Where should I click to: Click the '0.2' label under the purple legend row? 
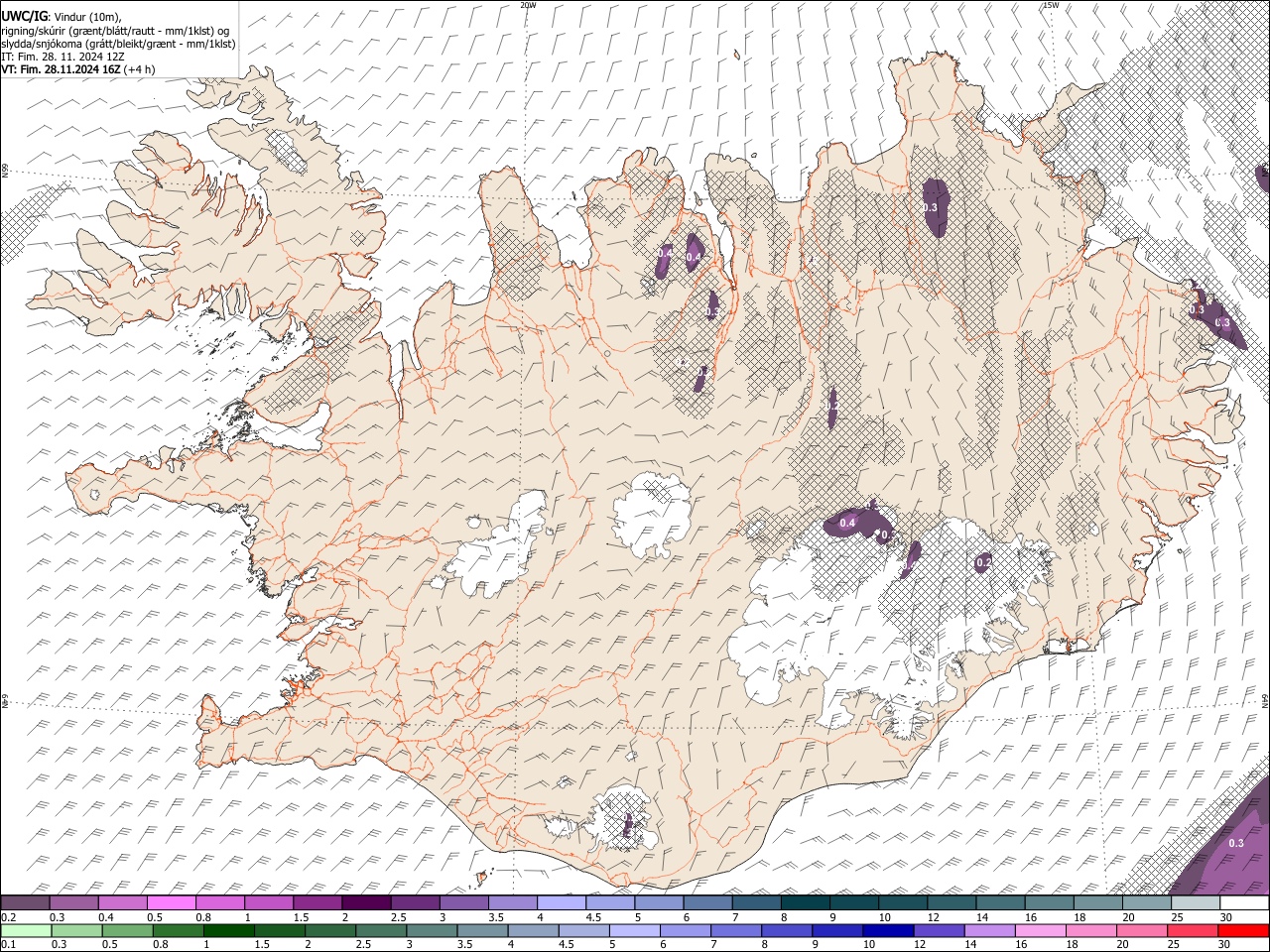(7, 916)
